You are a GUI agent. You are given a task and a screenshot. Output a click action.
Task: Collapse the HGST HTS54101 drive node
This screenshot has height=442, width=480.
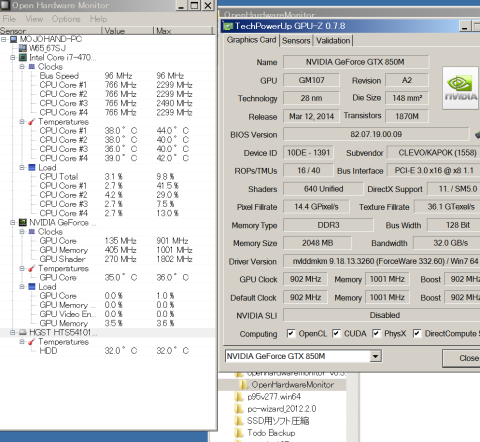(13, 332)
